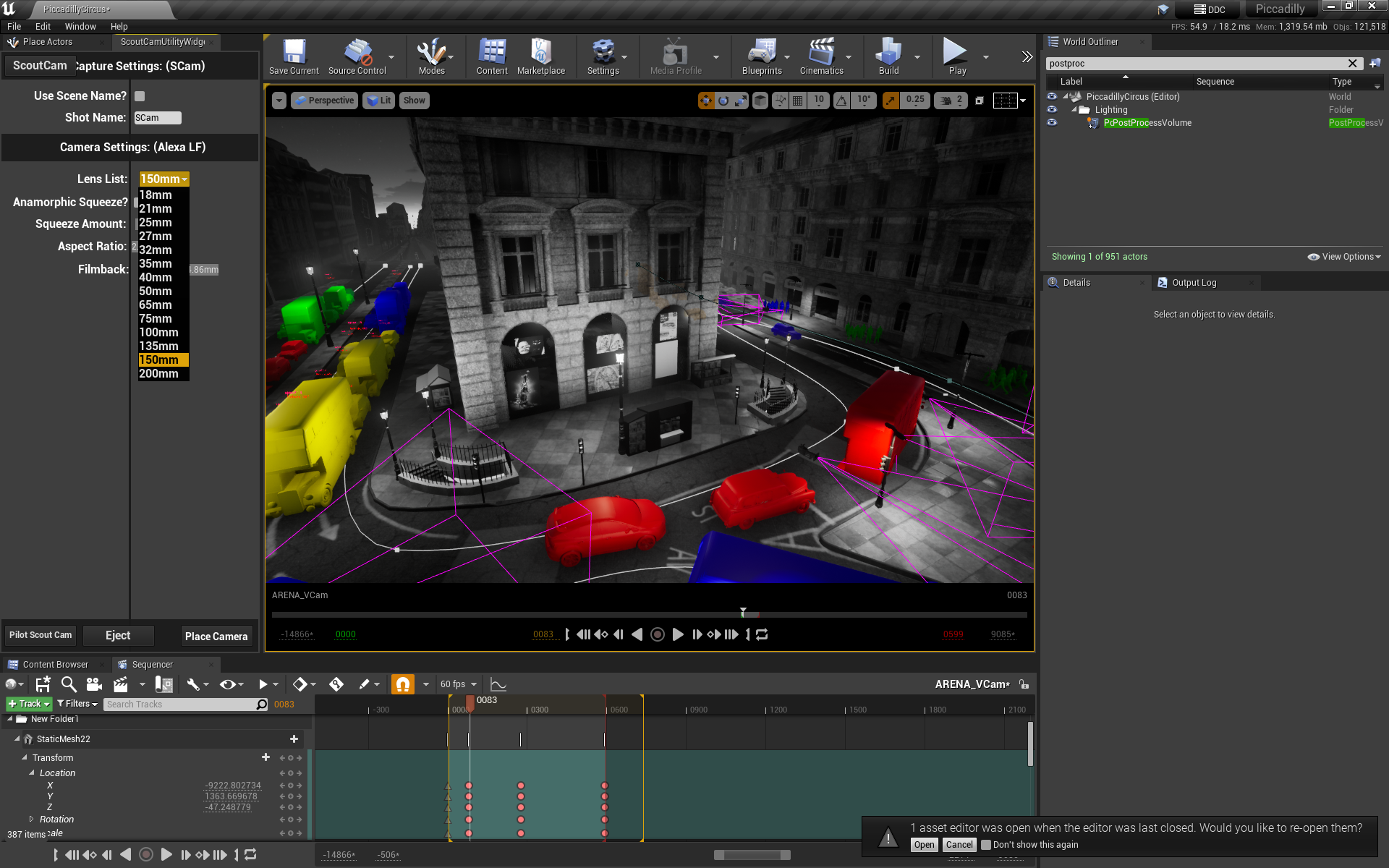Toggle scale snapping in viewport toolbar
The height and width of the screenshot is (868, 1389).
tap(891, 101)
